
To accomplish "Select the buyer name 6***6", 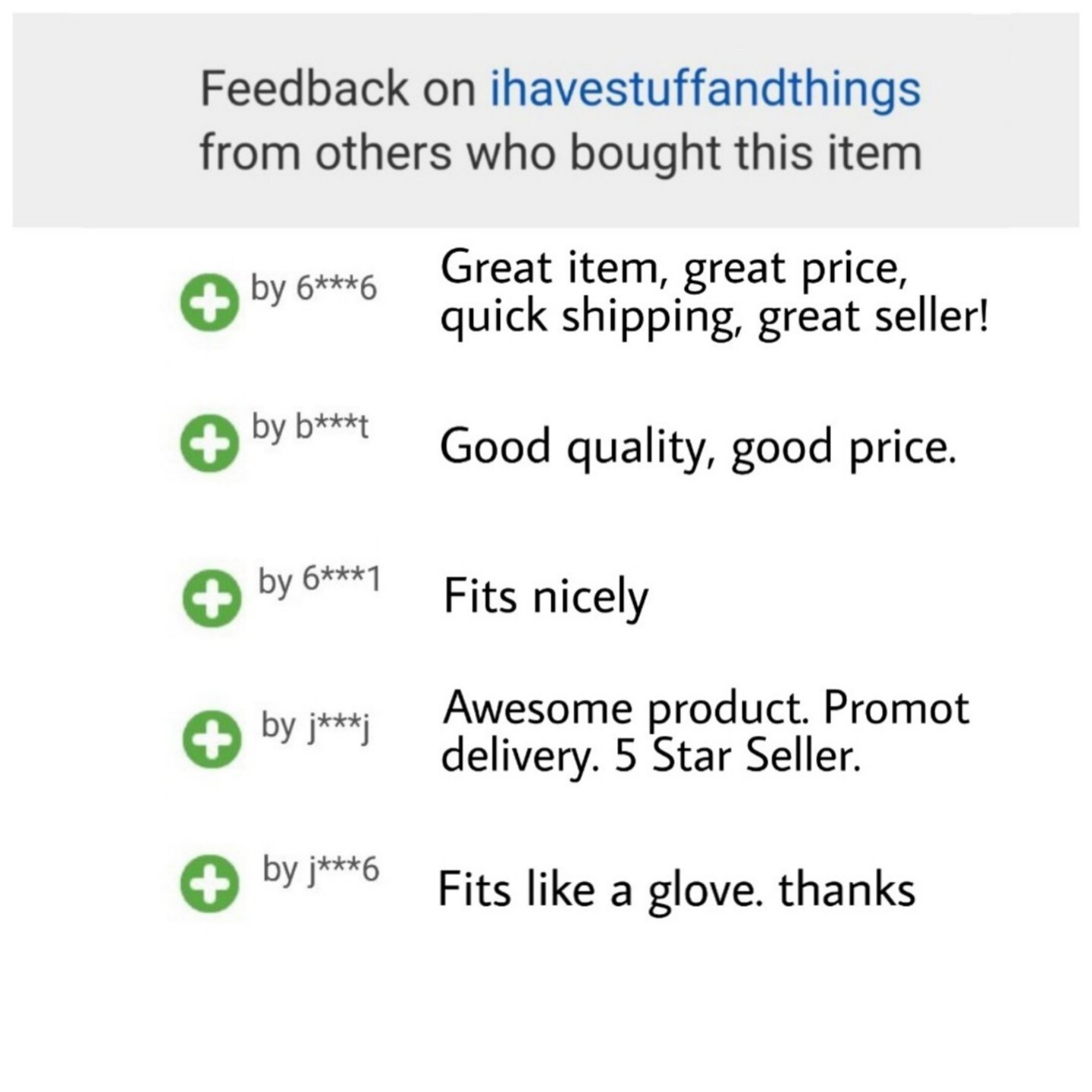I will coord(314,289).
